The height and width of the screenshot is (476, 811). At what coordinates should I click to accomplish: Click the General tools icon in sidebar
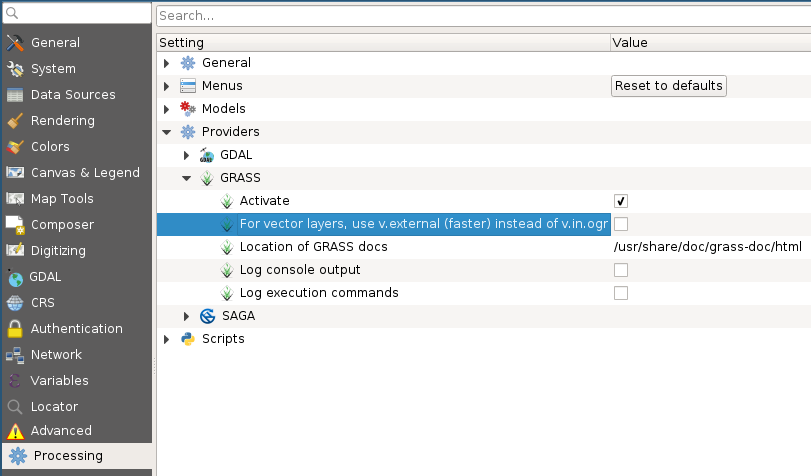(15, 43)
